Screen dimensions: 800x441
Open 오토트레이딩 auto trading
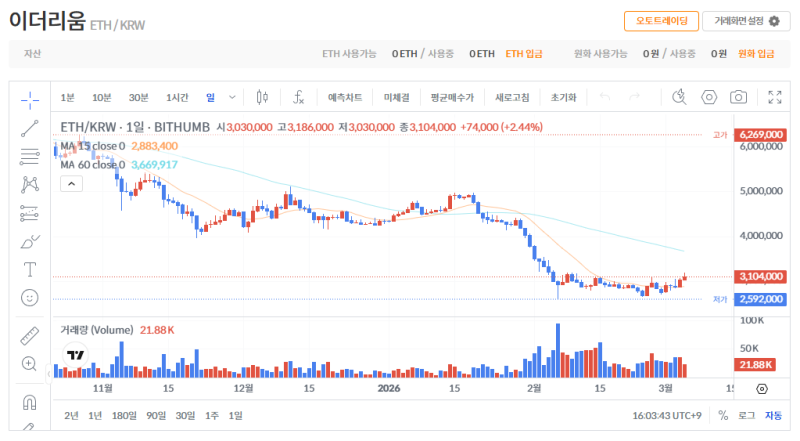click(x=661, y=21)
